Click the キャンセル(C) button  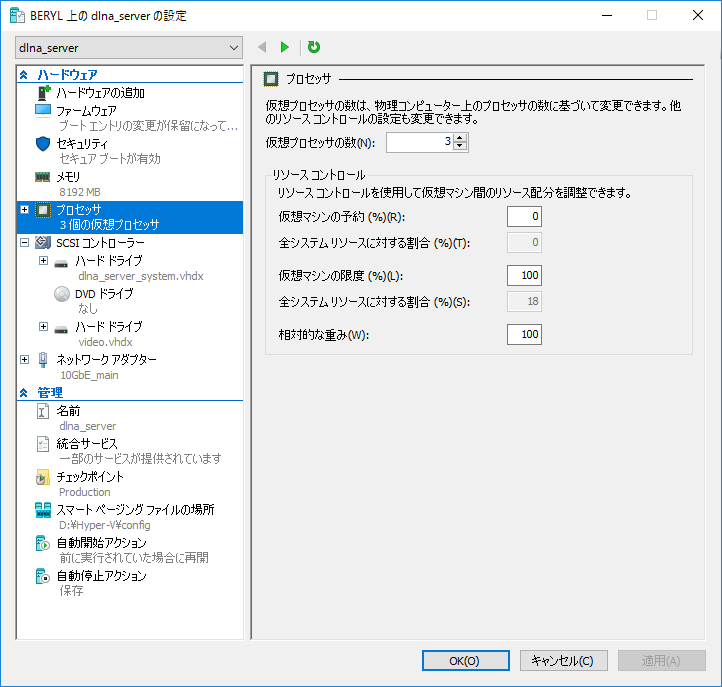[564, 661]
